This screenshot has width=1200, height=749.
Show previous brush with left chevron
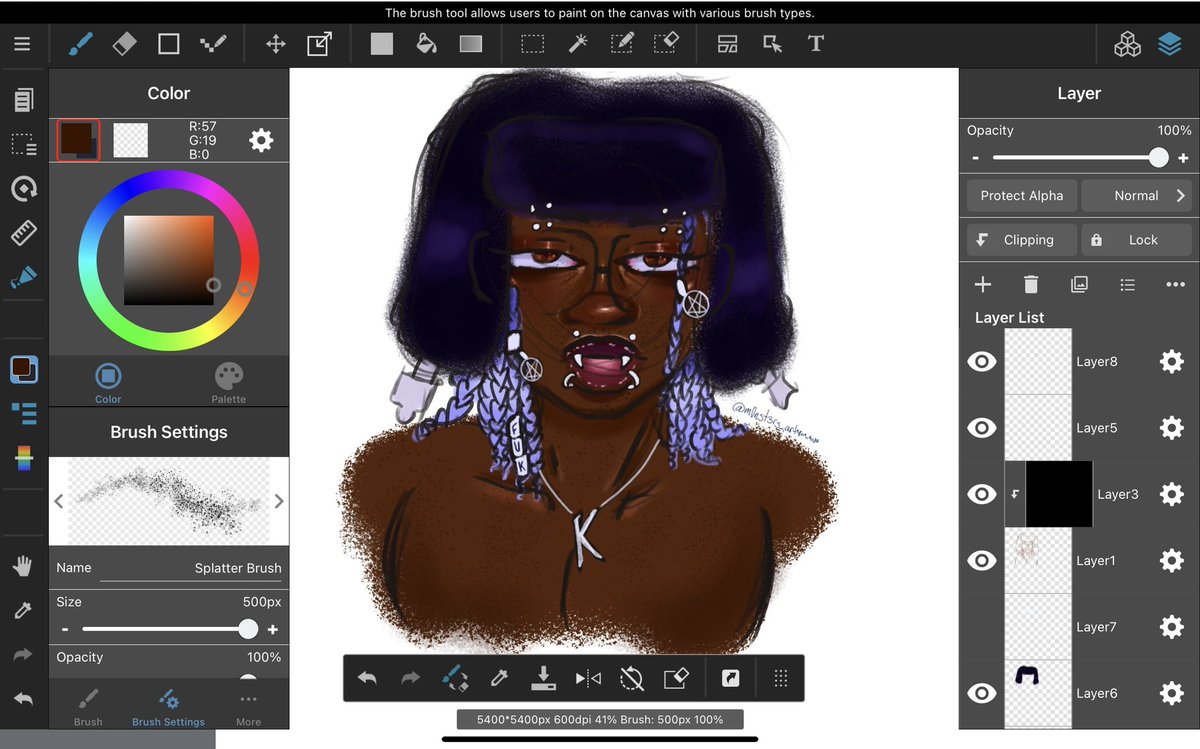click(58, 501)
